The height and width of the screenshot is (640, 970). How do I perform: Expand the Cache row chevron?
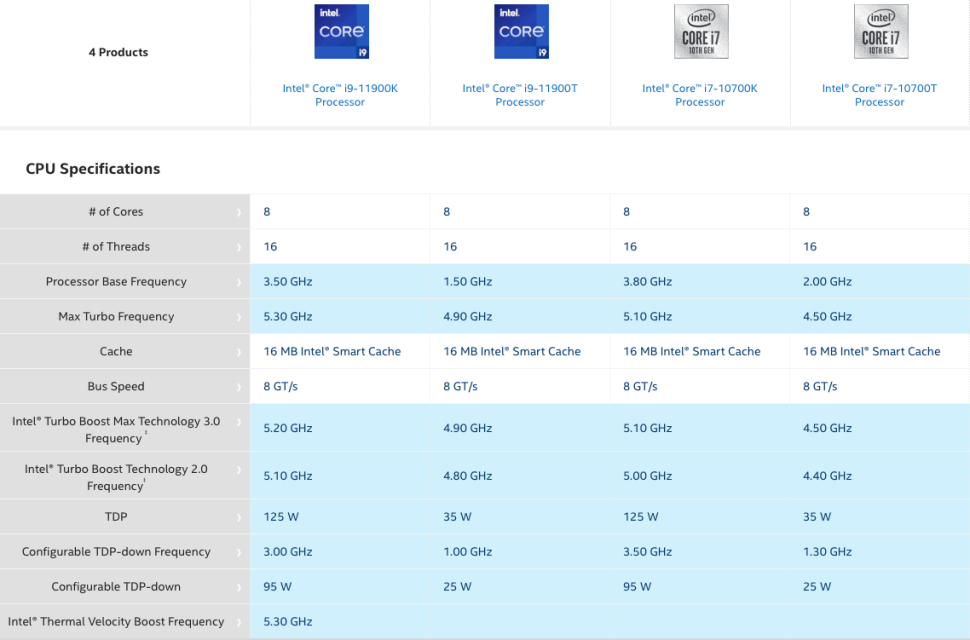pyautogui.click(x=239, y=352)
